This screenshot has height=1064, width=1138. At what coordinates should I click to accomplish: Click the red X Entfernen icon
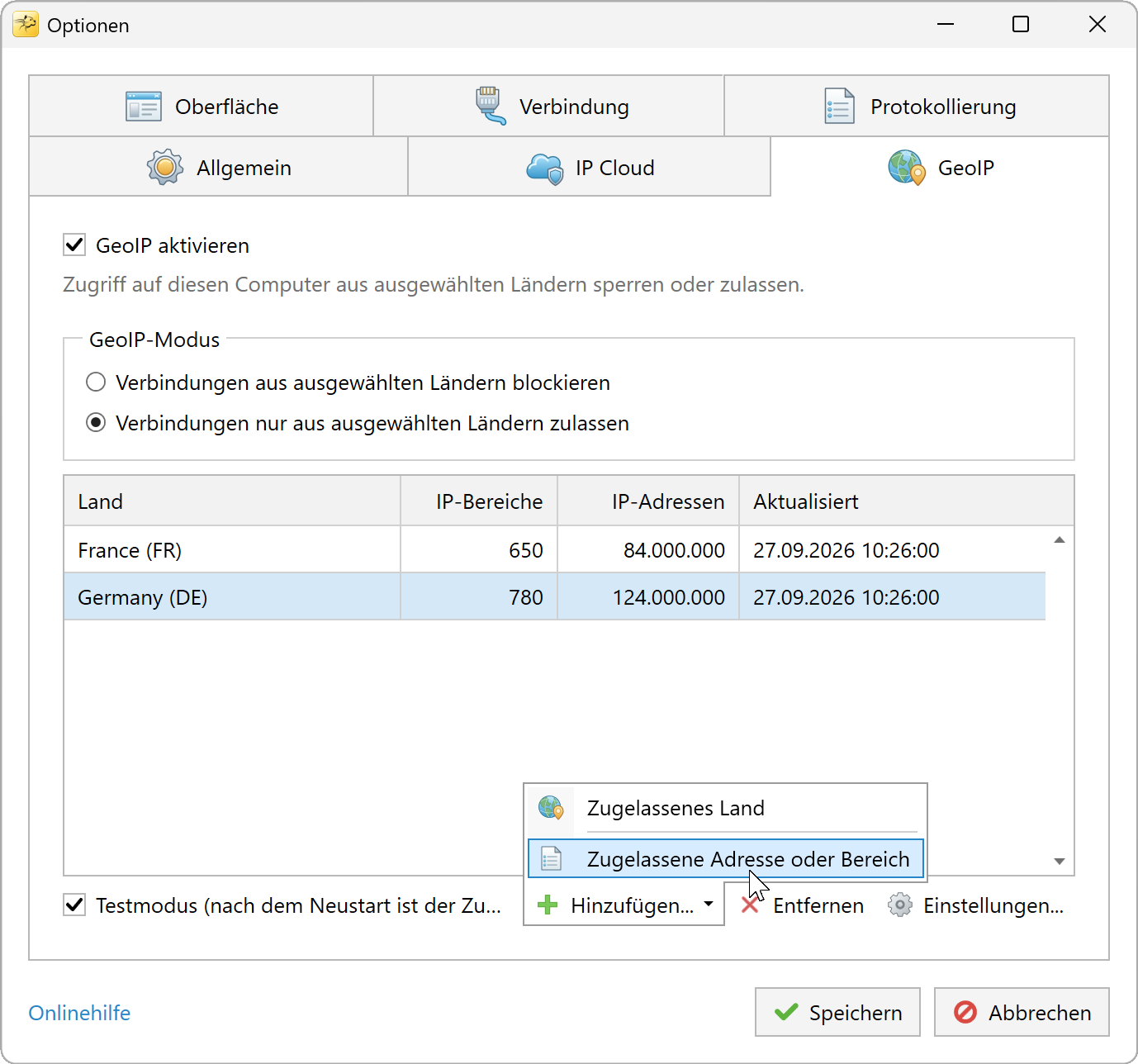point(750,905)
